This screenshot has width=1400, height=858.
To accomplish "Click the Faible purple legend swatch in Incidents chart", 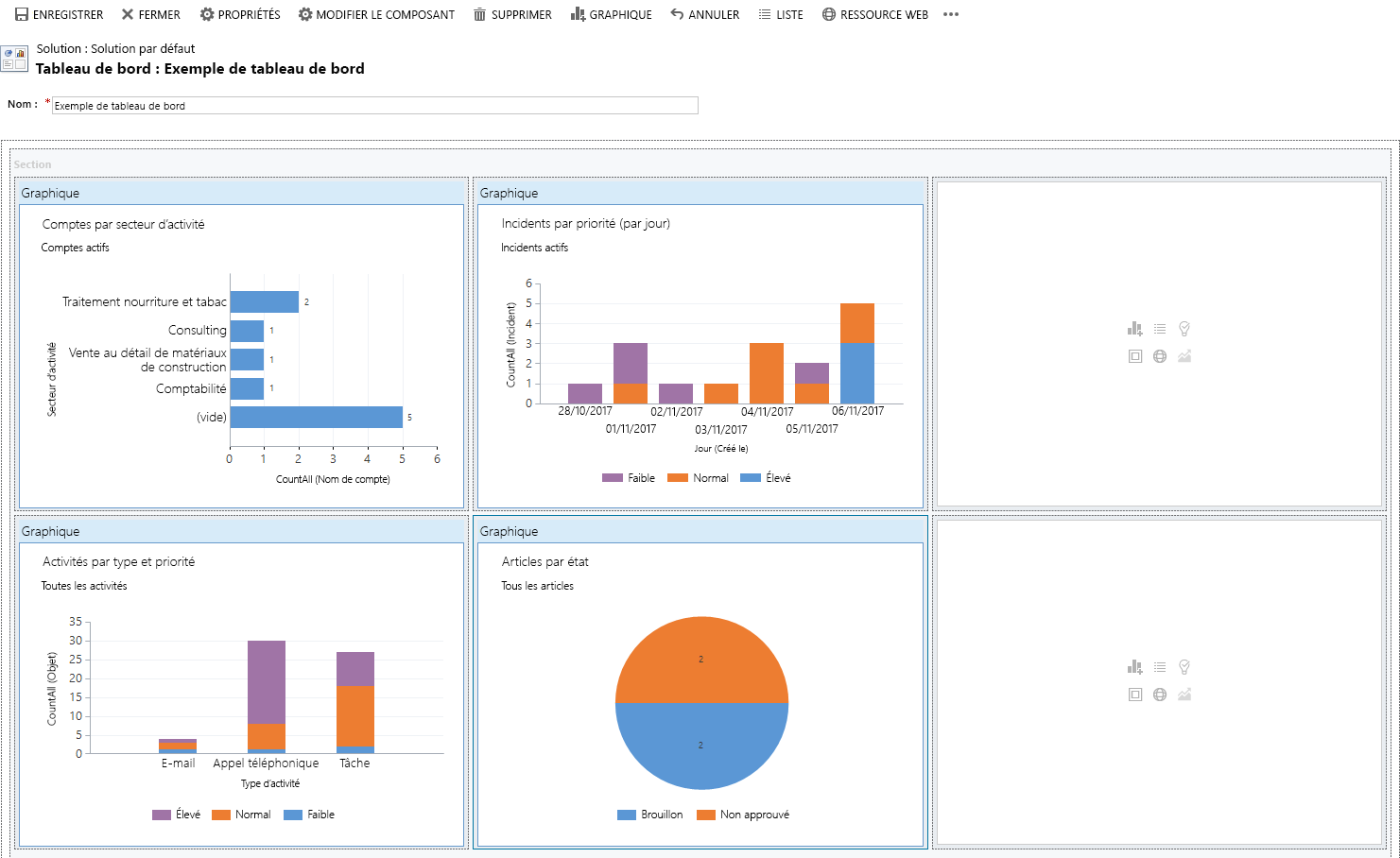I will [x=613, y=478].
